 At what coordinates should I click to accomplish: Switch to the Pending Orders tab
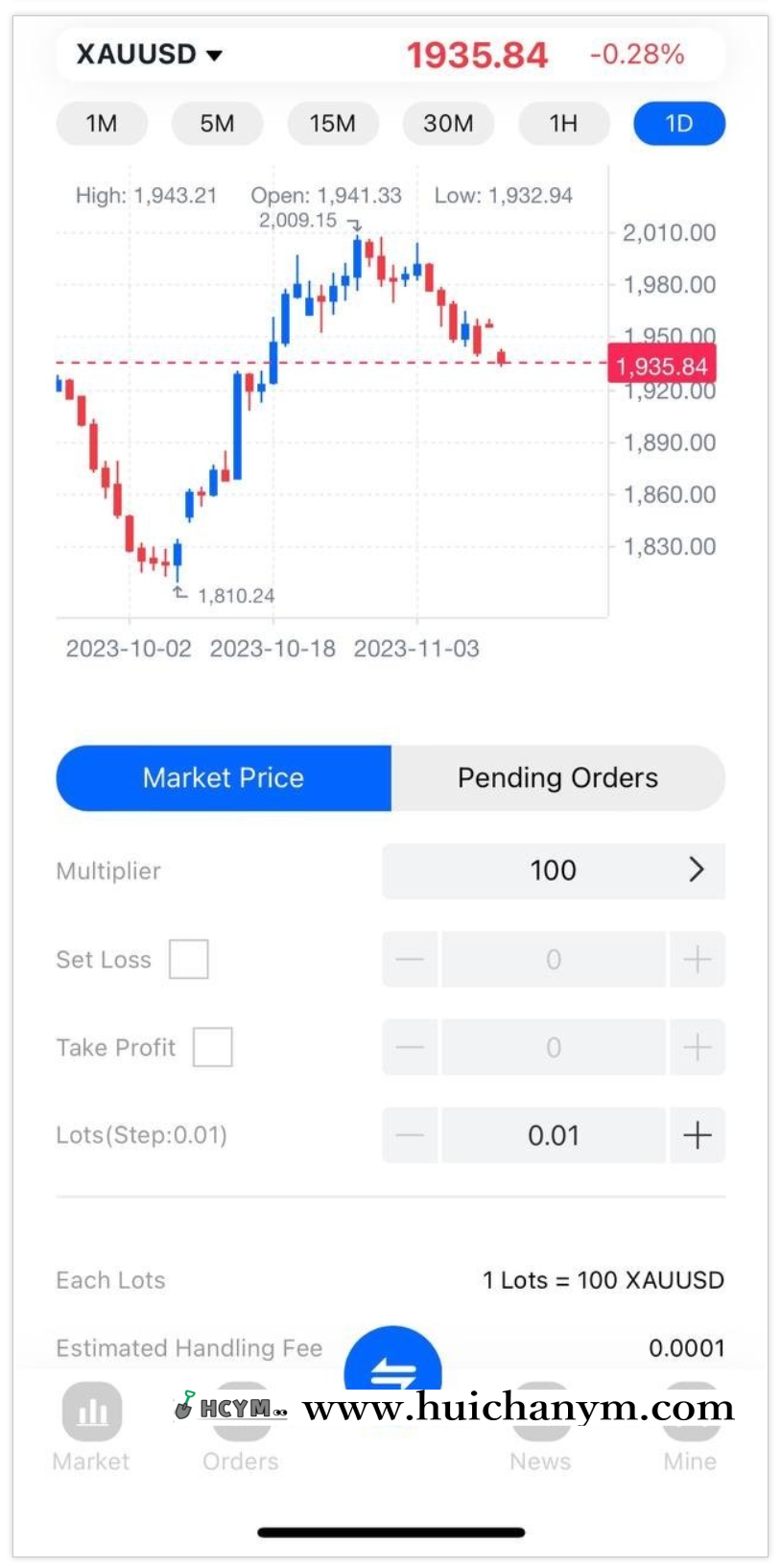557,778
